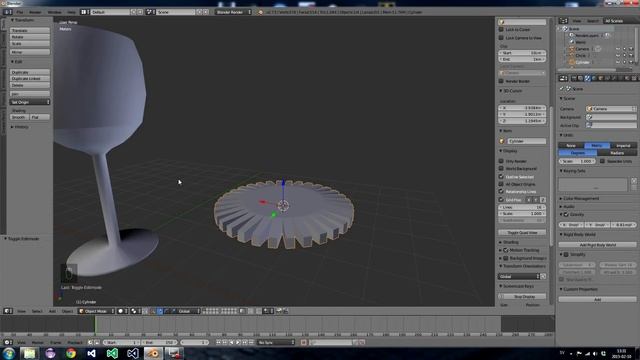Click the grid floor Lines value field
This screenshot has height=360, width=640.
(x=522, y=207)
